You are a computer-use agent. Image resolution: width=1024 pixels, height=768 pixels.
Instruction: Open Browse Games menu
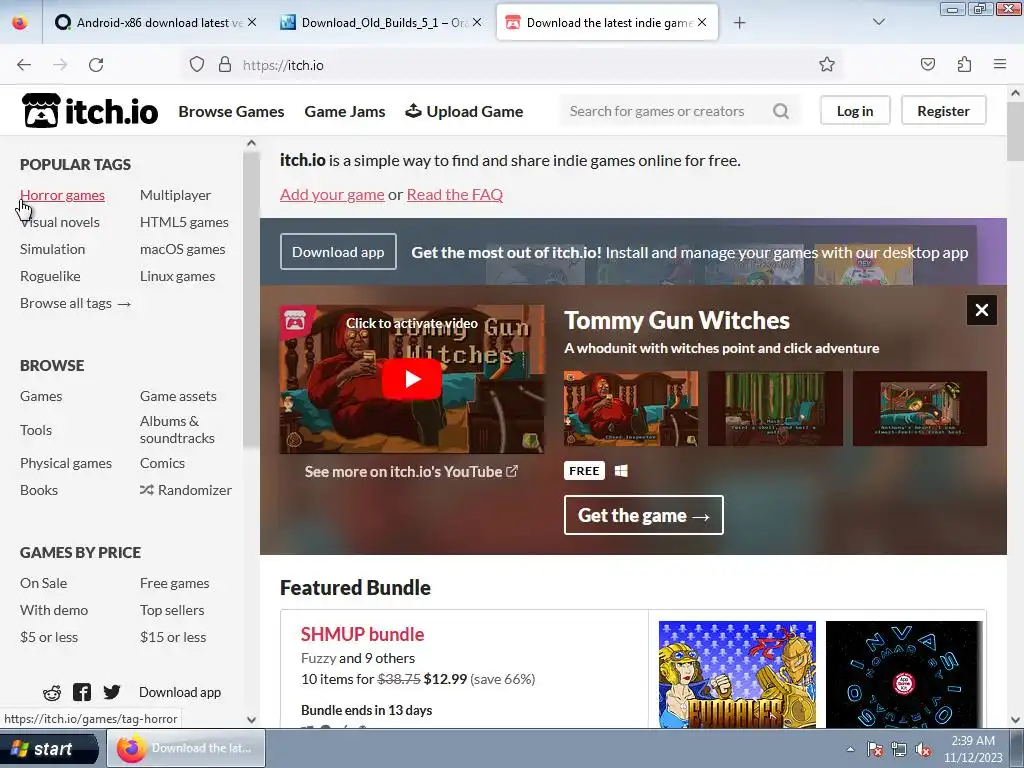coord(231,112)
